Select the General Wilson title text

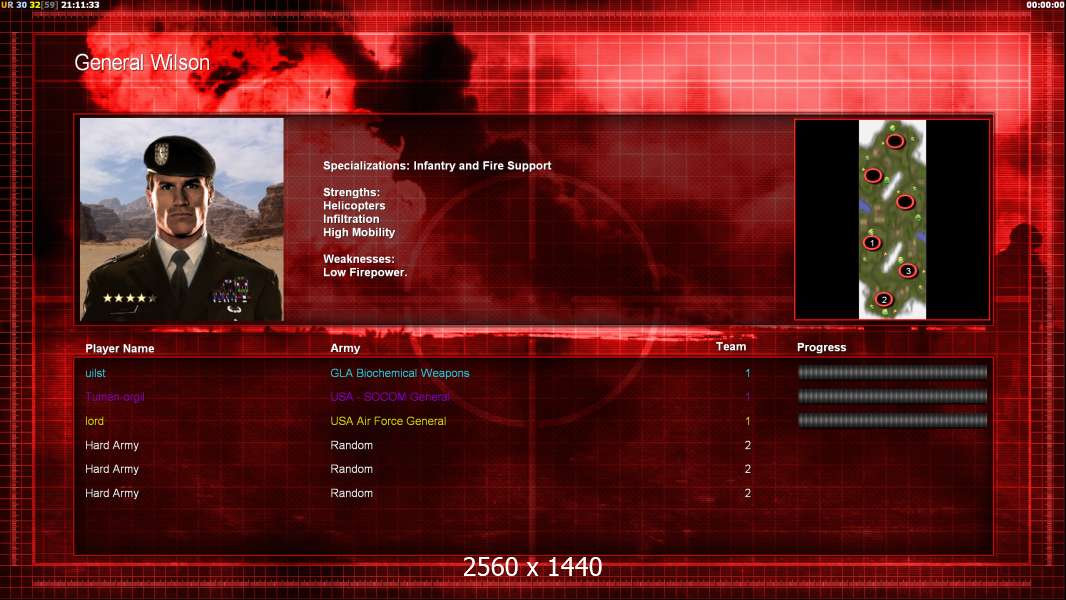tap(142, 63)
